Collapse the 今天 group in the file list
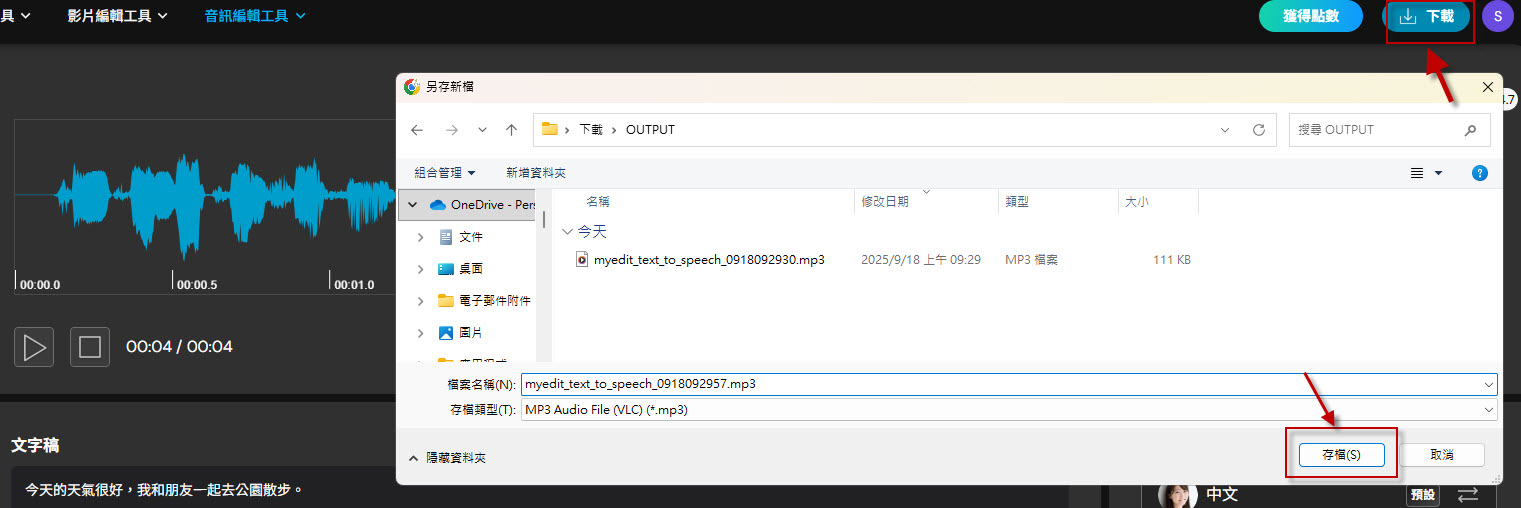The image size is (1521, 508). click(568, 231)
